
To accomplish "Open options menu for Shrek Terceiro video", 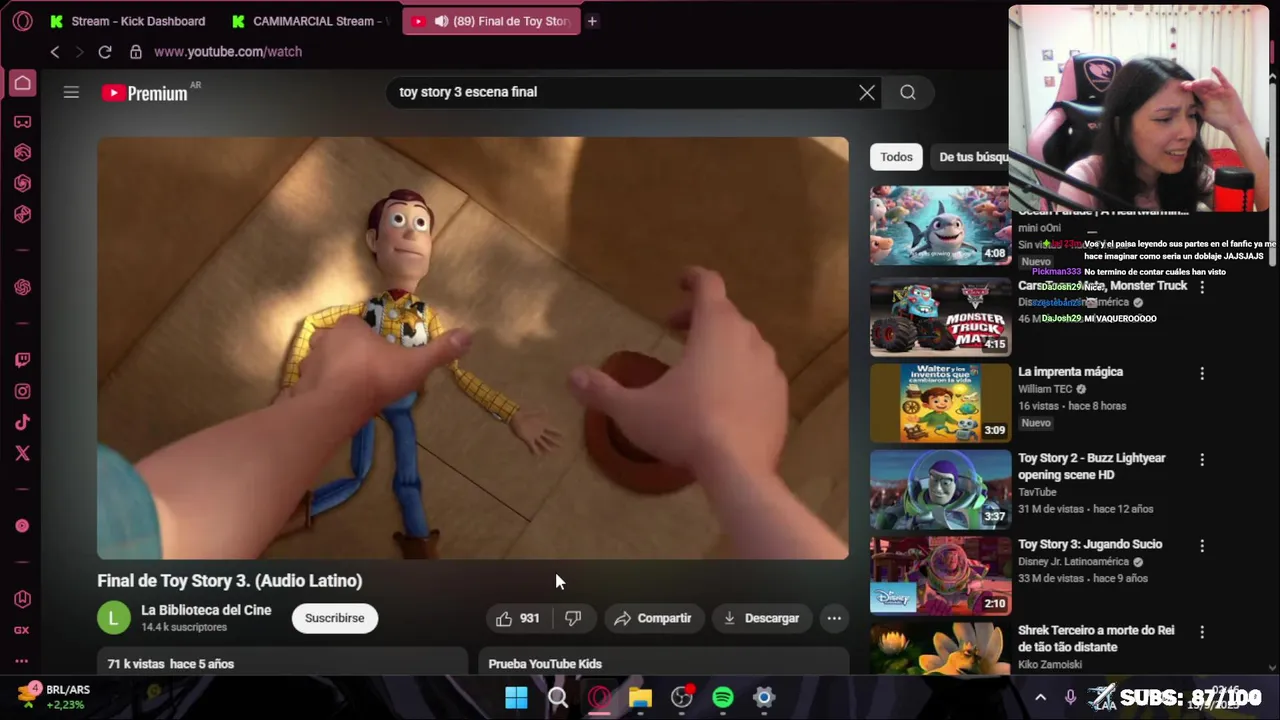I will (1202, 632).
